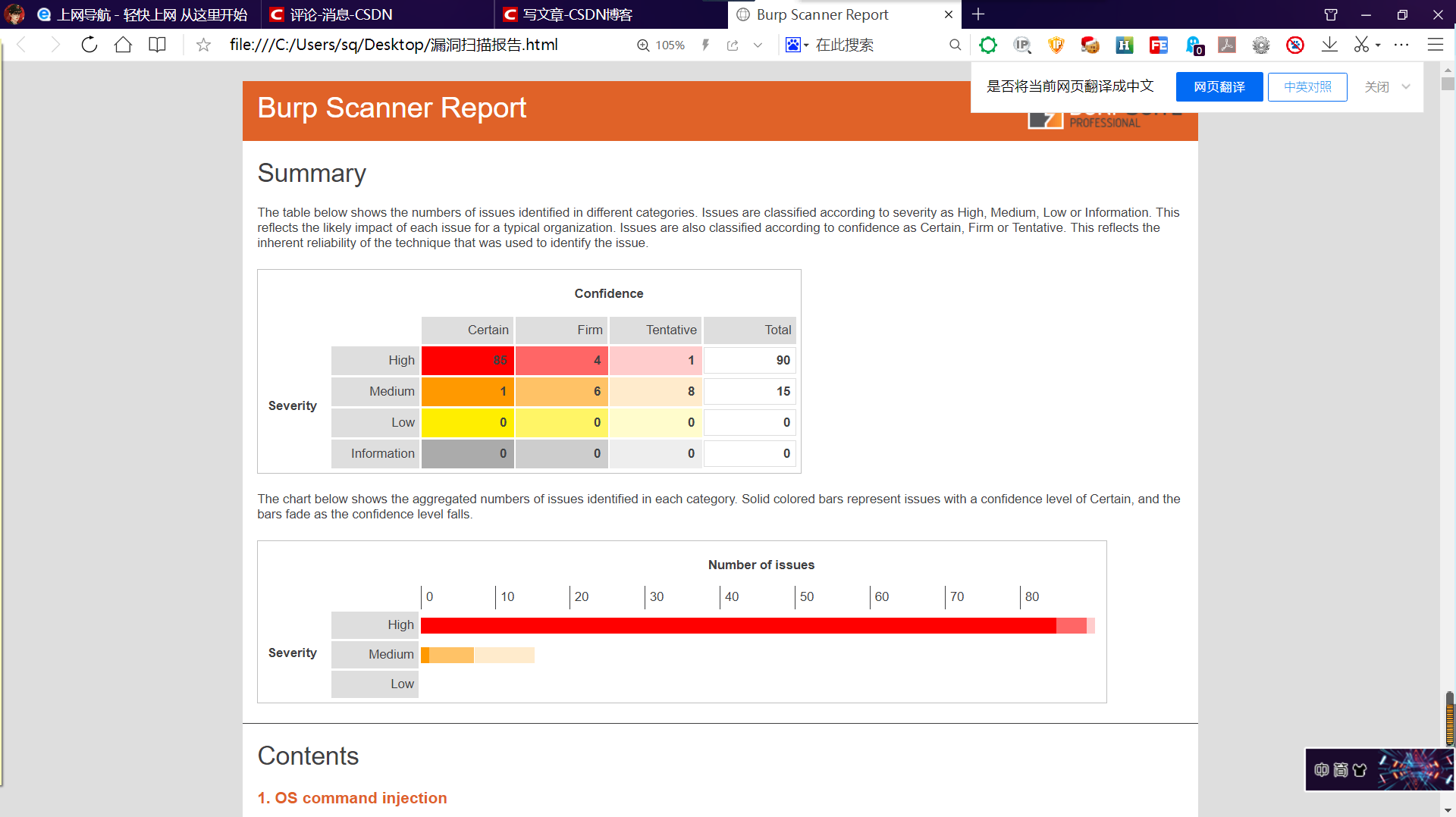Switch to the '评论-消息-CSDN' tab
1456x817 pixels.
pyautogui.click(x=377, y=14)
